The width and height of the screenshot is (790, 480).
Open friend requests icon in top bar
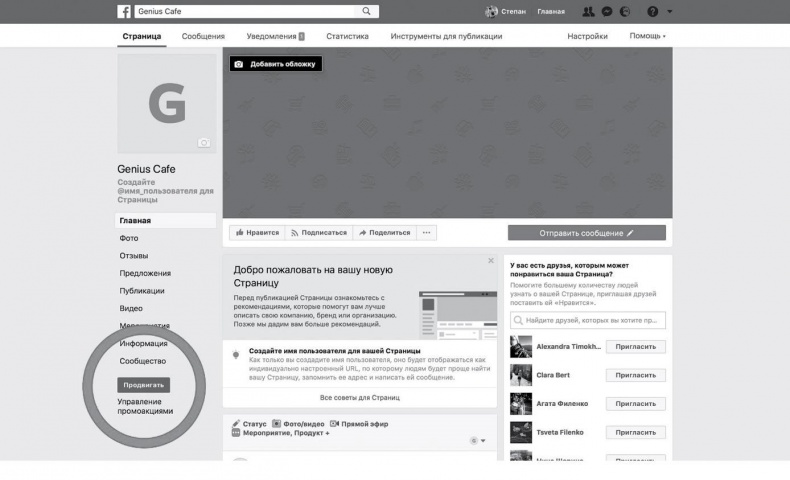[x=588, y=12]
